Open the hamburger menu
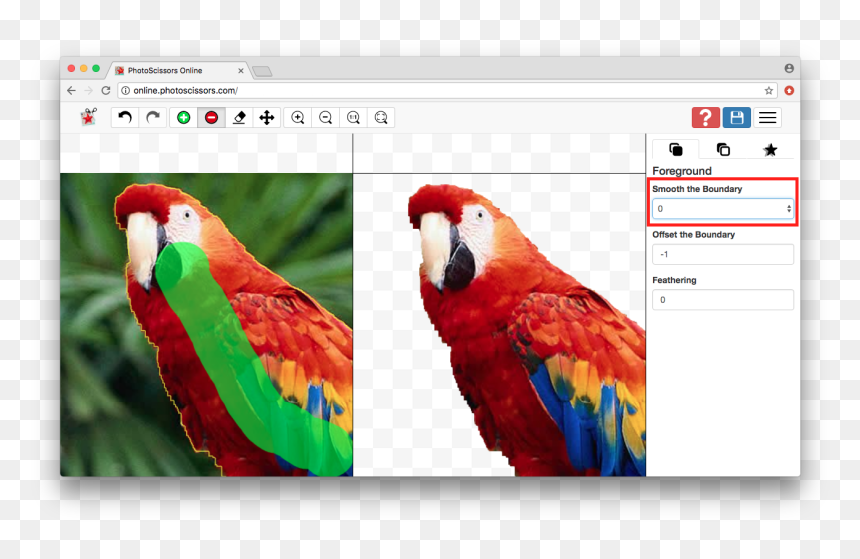Screen dimensions: 860x559 coord(767,117)
